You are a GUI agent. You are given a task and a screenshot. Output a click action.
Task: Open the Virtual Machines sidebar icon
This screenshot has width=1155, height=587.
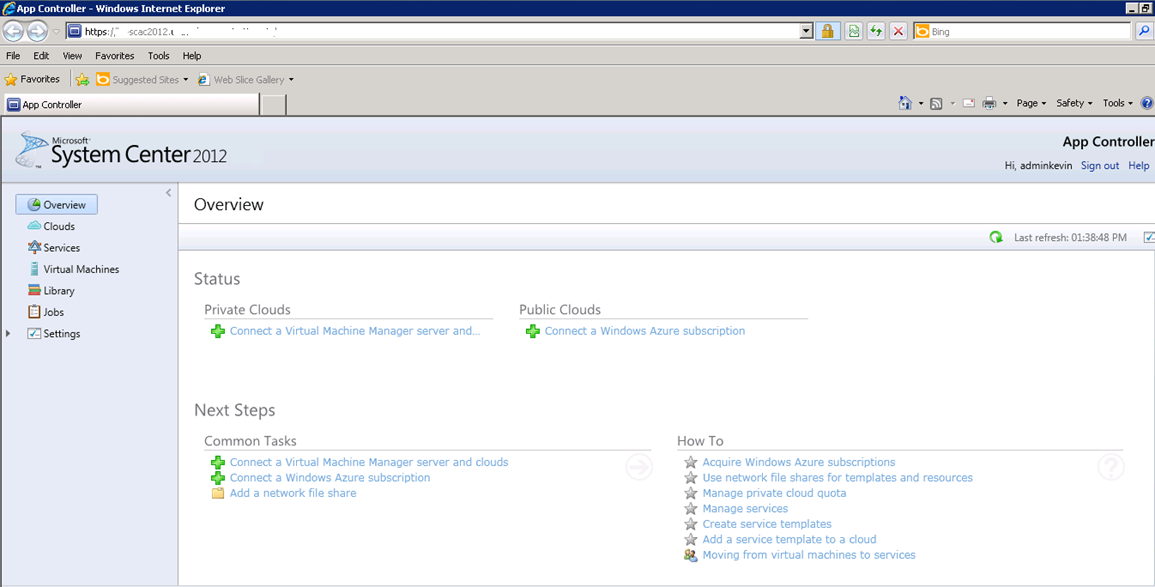(34, 269)
